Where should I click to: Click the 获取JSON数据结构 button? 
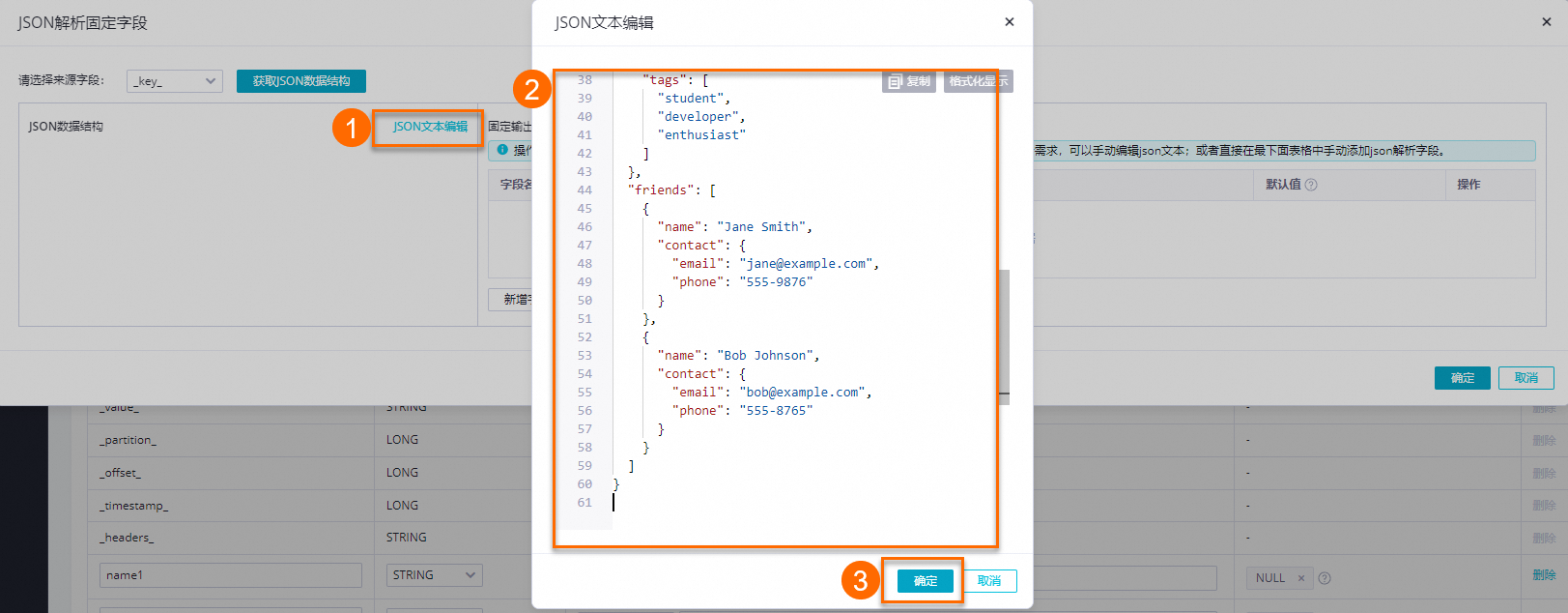coord(301,81)
